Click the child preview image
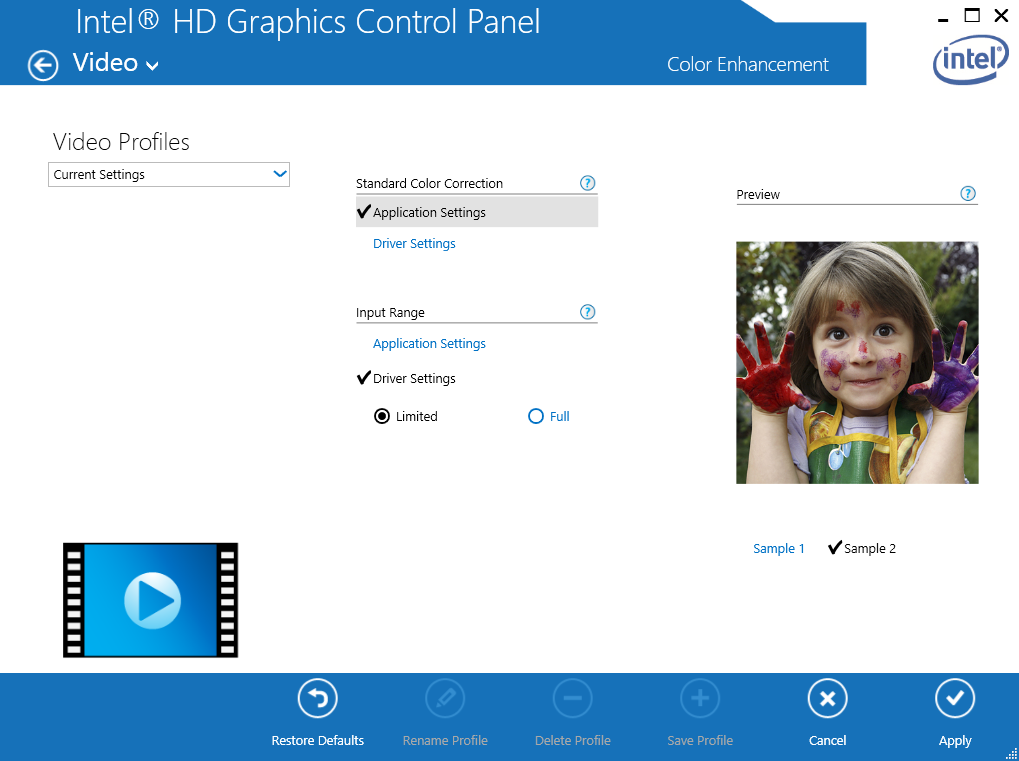Screen dimensions: 1019x761 click(857, 363)
